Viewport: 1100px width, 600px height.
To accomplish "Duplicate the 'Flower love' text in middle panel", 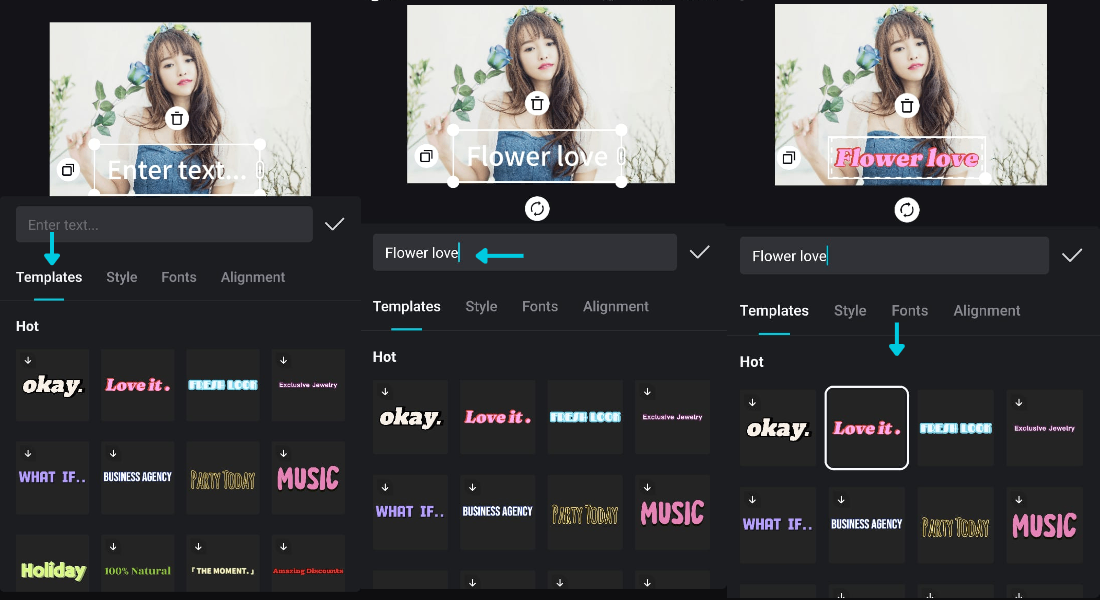I will [426, 156].
